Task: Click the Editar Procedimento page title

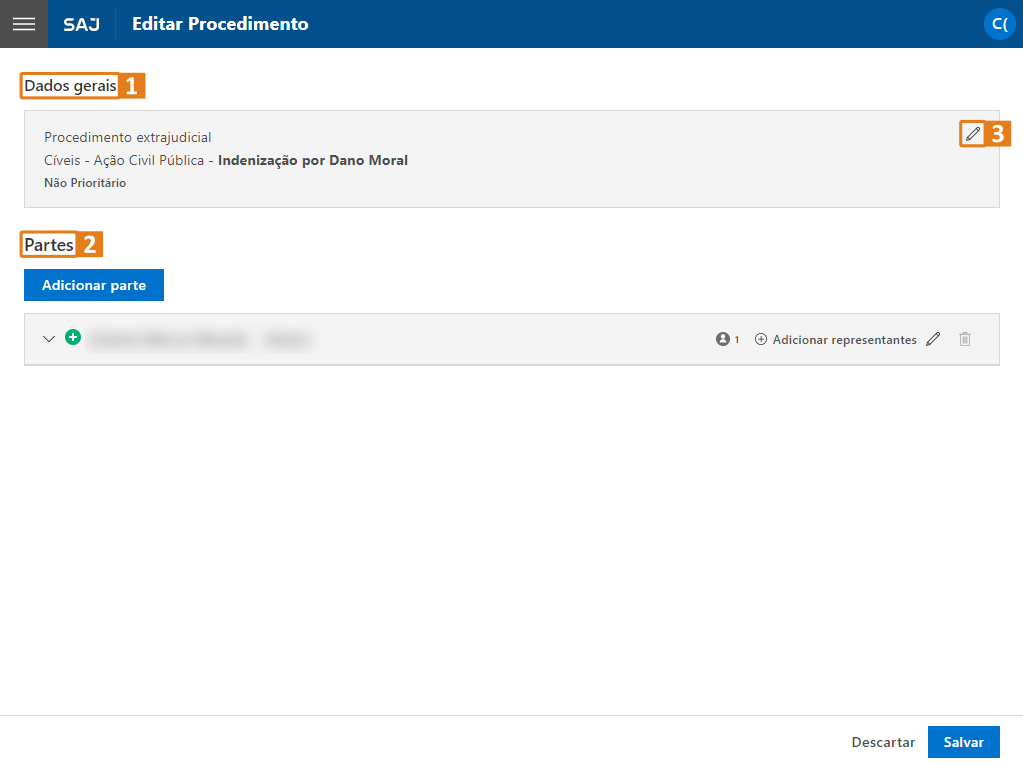Action: (220, 24)
